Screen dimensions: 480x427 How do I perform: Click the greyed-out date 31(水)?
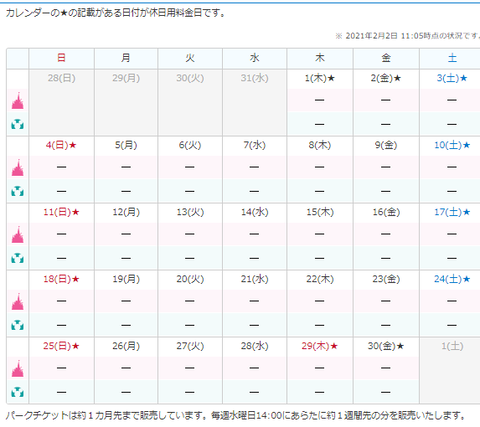pyautogui.click(x=254, y=78)
